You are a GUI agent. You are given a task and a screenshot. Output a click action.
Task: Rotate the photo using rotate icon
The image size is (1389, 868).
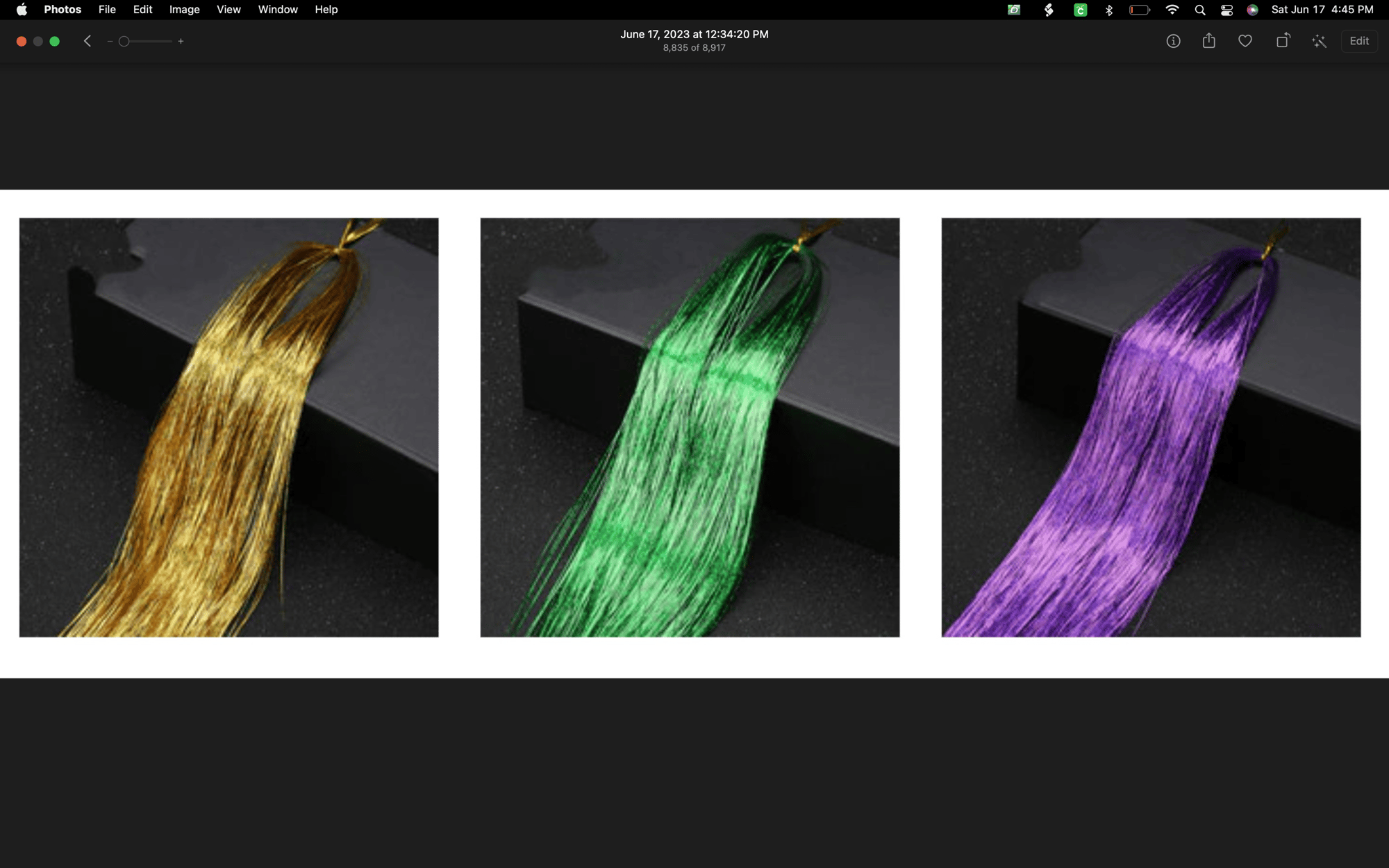click(1283, 41)
